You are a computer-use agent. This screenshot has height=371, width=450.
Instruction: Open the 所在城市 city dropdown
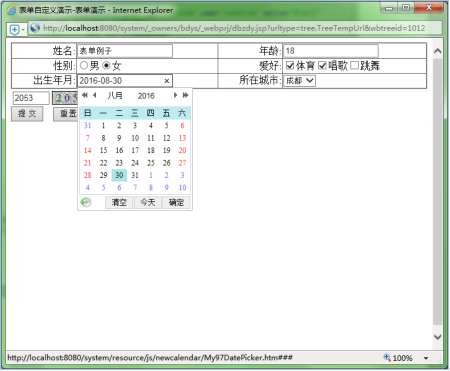(299, 81)
